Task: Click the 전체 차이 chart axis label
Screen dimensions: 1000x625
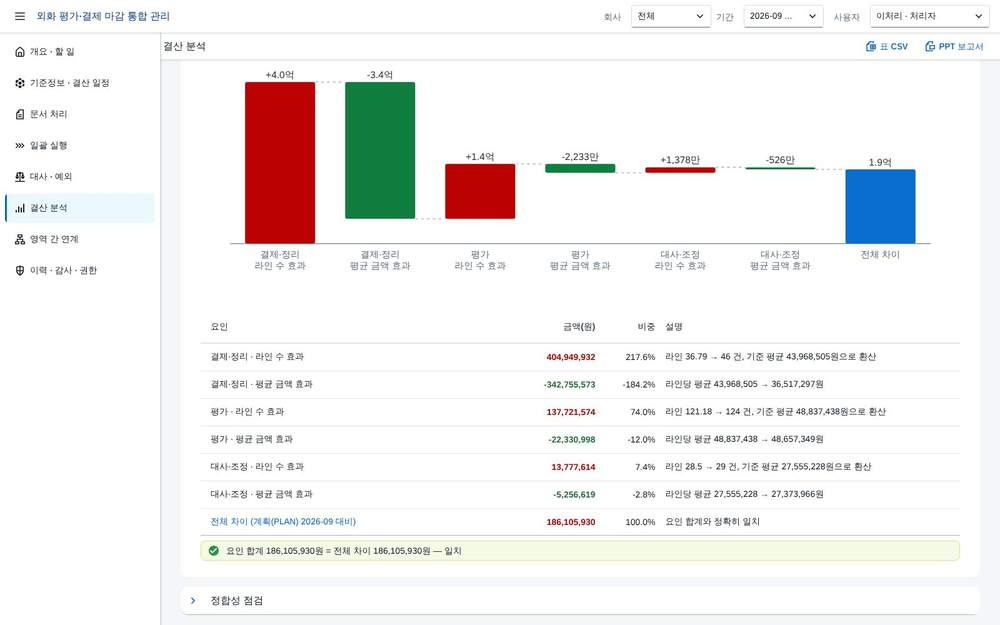Action: point(880,254)
